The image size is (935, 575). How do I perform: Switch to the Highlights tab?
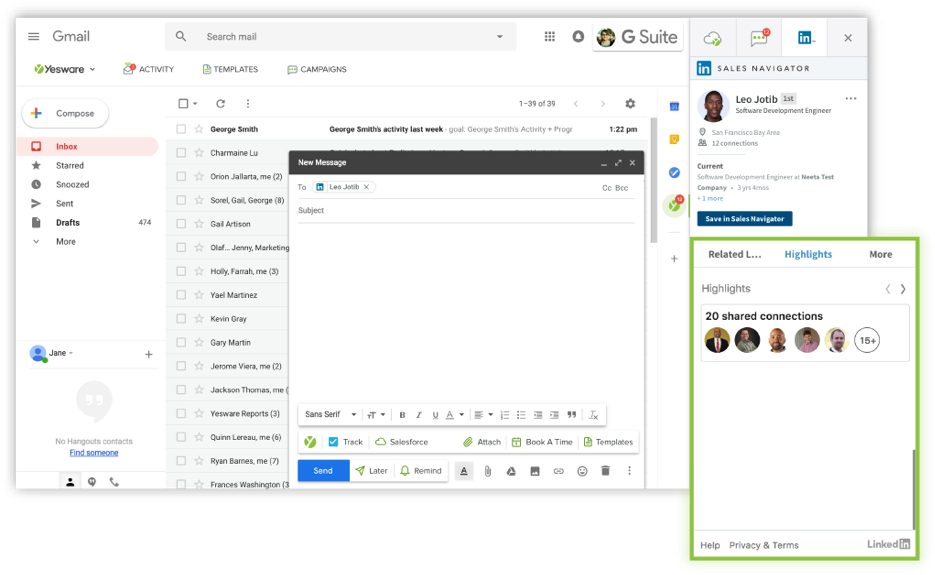(808, 254)
